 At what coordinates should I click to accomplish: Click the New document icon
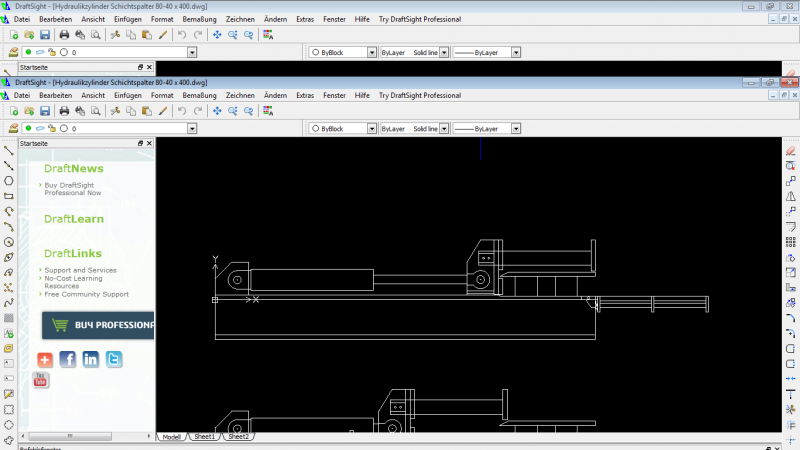[14, 111]
